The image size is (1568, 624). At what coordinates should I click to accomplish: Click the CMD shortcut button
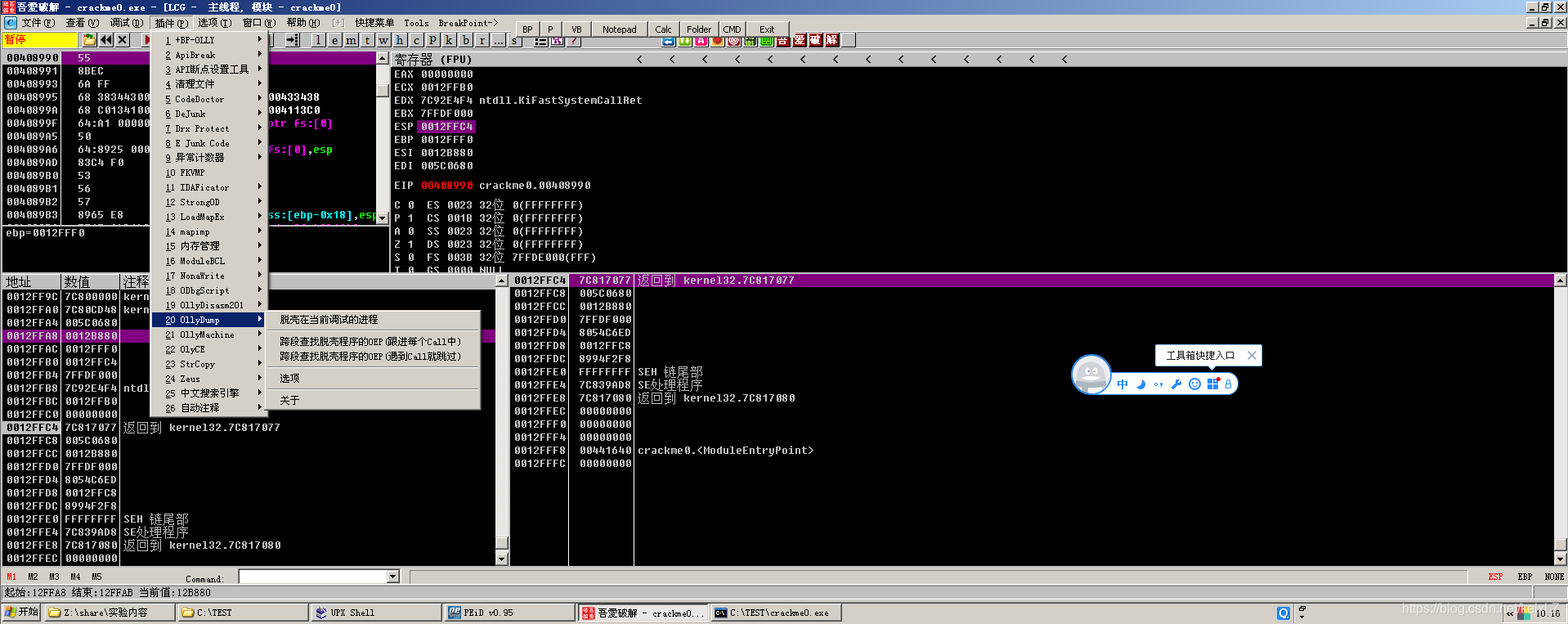click(x=732, y=29)
